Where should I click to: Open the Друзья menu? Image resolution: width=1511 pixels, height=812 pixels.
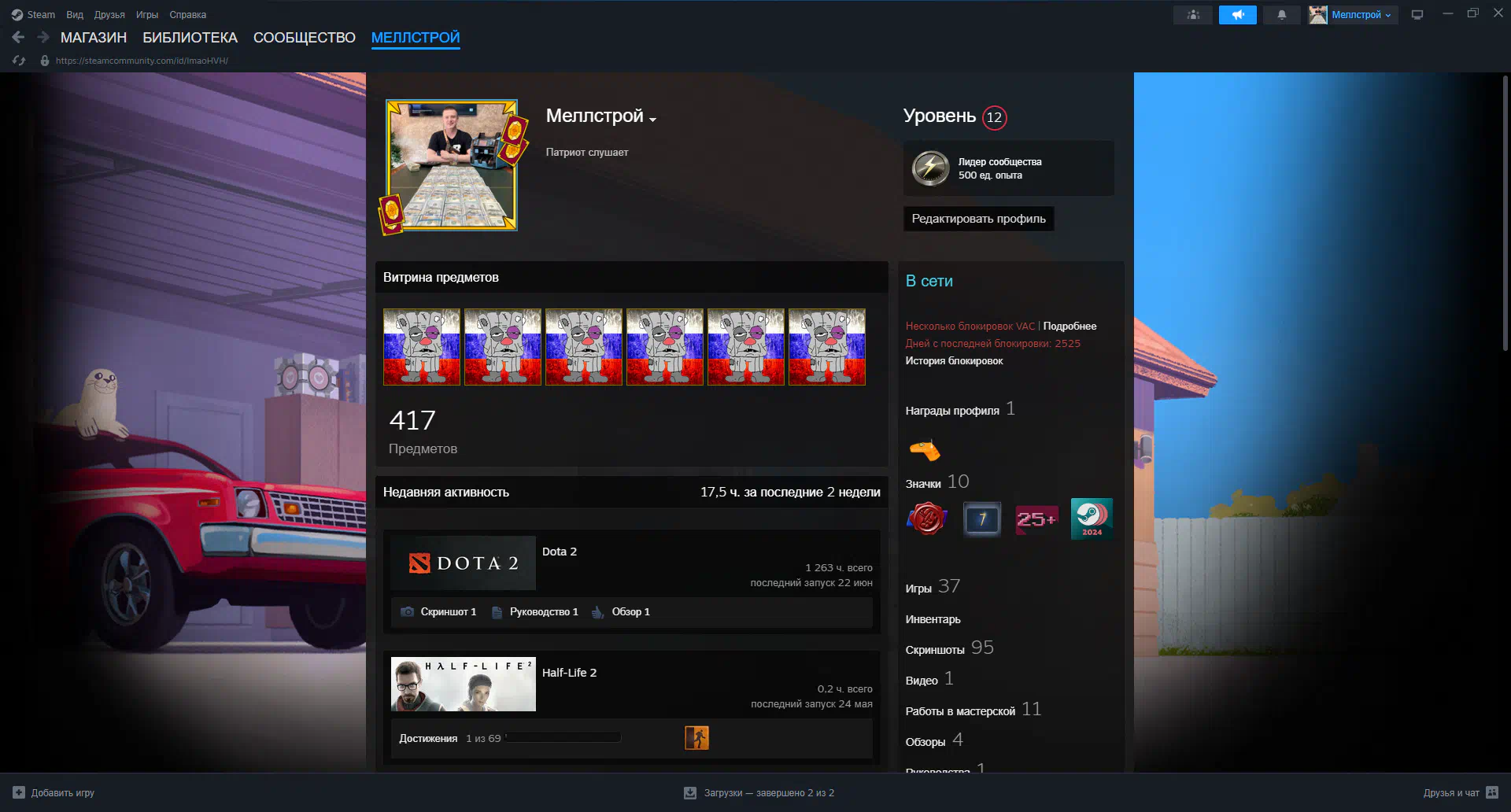click(109, 15)
